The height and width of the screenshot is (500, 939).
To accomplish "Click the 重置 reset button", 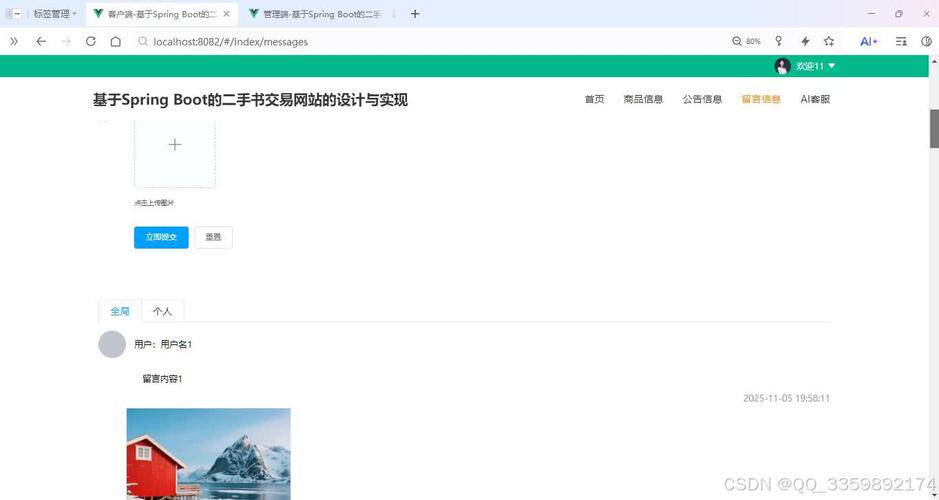I will click(x=213, y=237).
